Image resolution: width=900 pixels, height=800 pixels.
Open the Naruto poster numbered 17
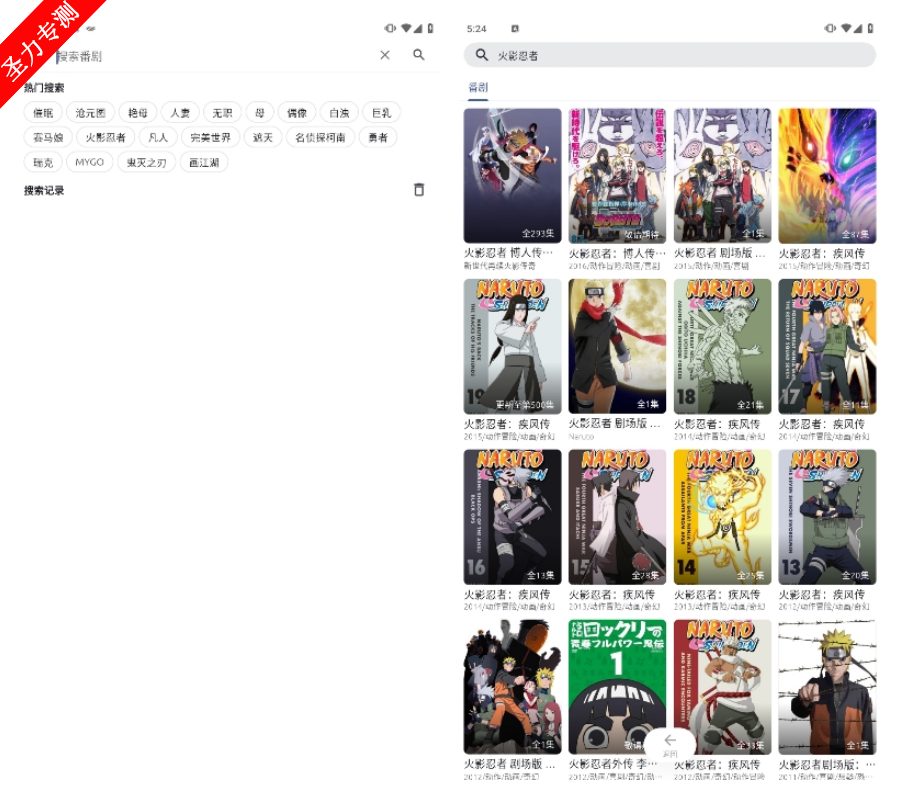827,346
